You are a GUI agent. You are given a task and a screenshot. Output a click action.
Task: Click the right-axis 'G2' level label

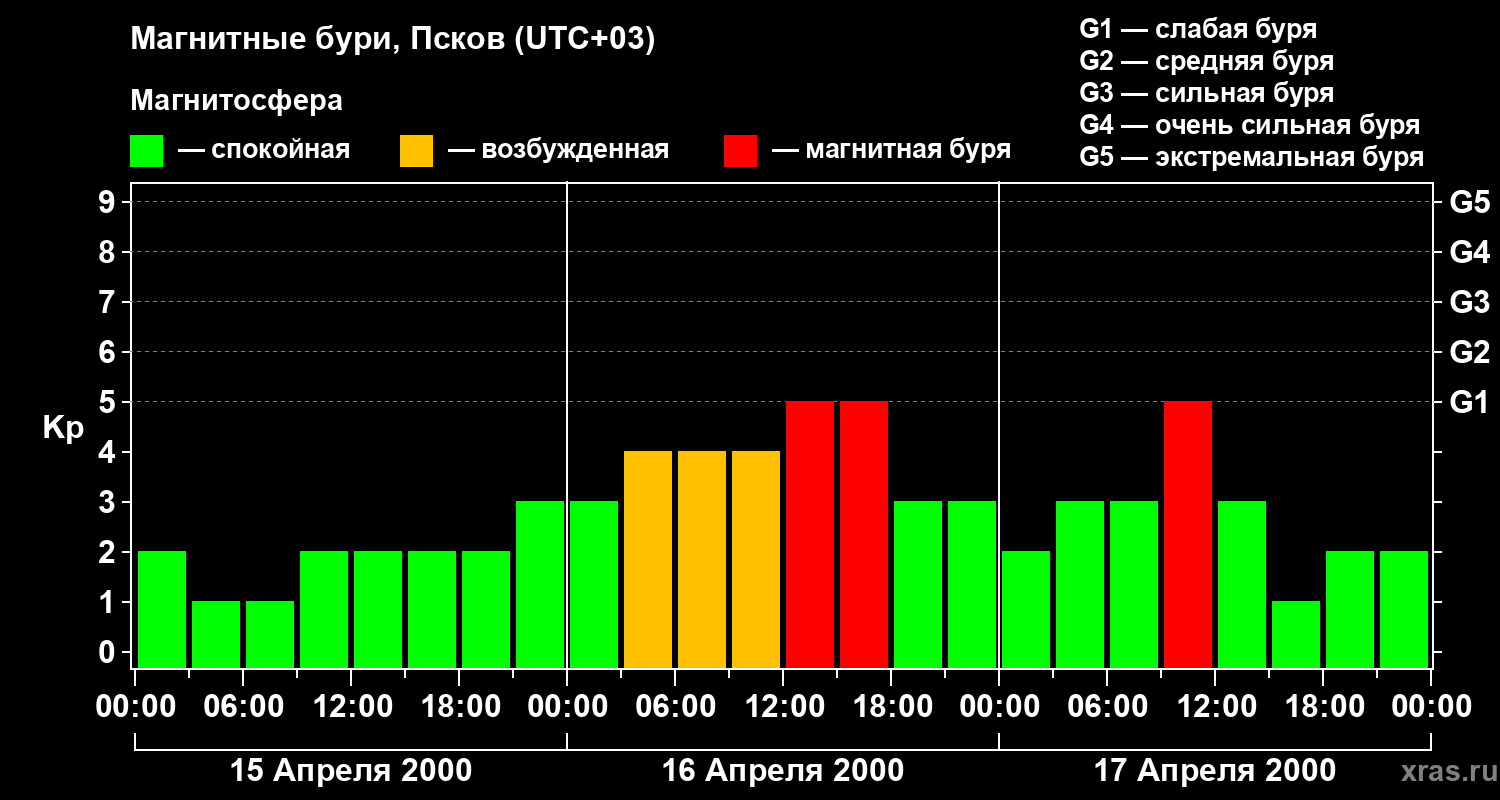[x=1469, y=352]
